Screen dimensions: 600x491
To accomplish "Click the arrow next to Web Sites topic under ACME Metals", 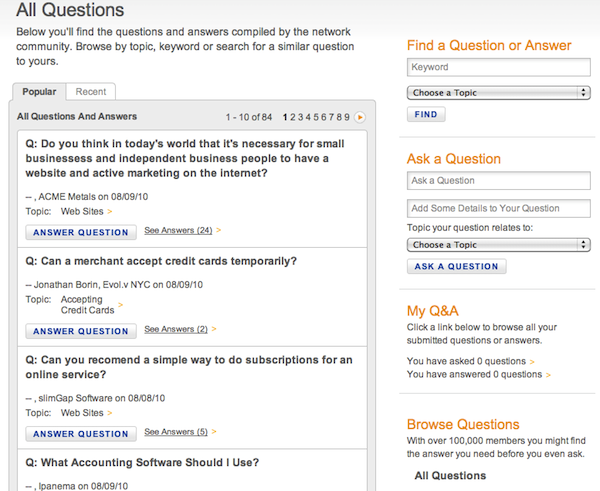I will 110,212.
